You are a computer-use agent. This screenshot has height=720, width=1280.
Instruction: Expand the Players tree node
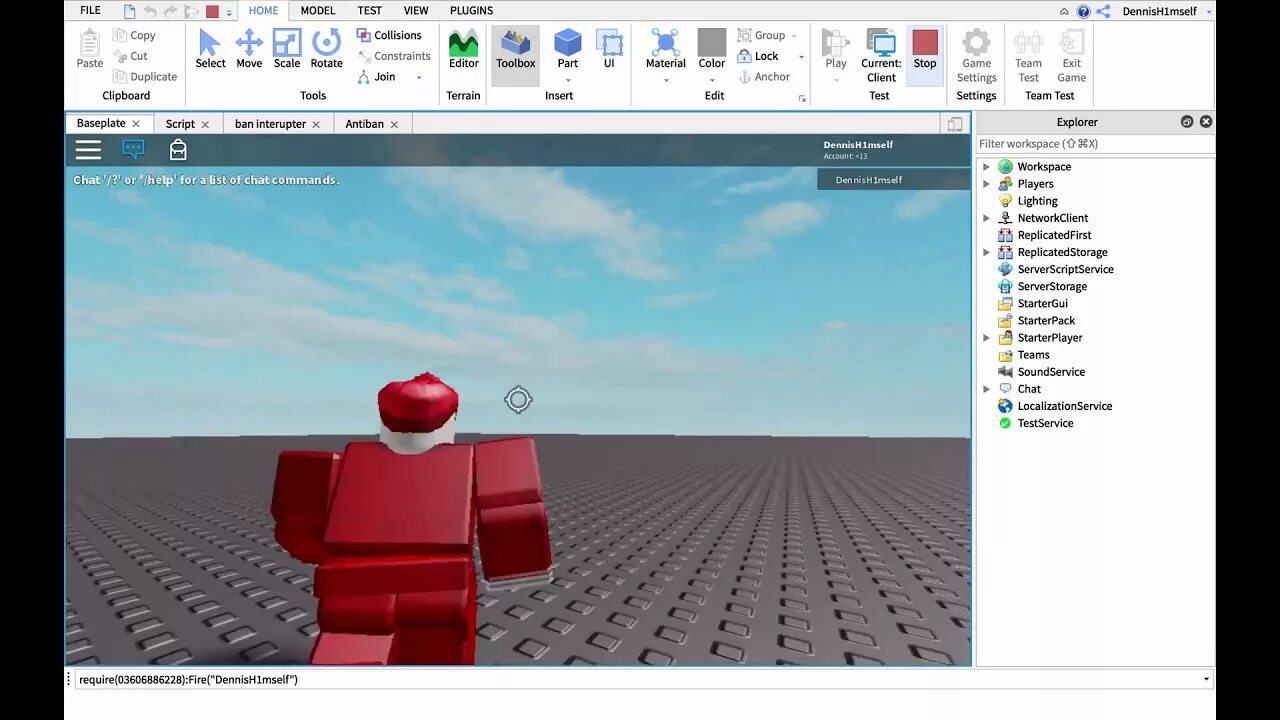[x=986, y=184]
